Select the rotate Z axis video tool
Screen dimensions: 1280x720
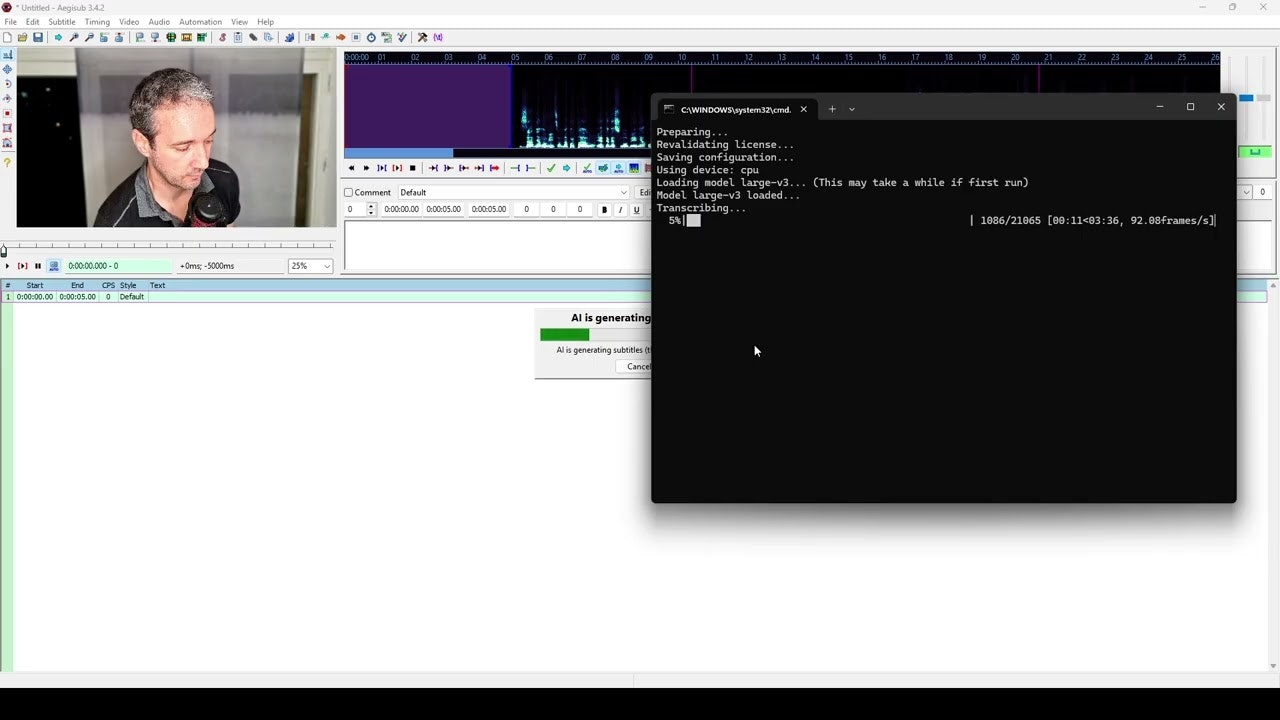coord(7,84)
